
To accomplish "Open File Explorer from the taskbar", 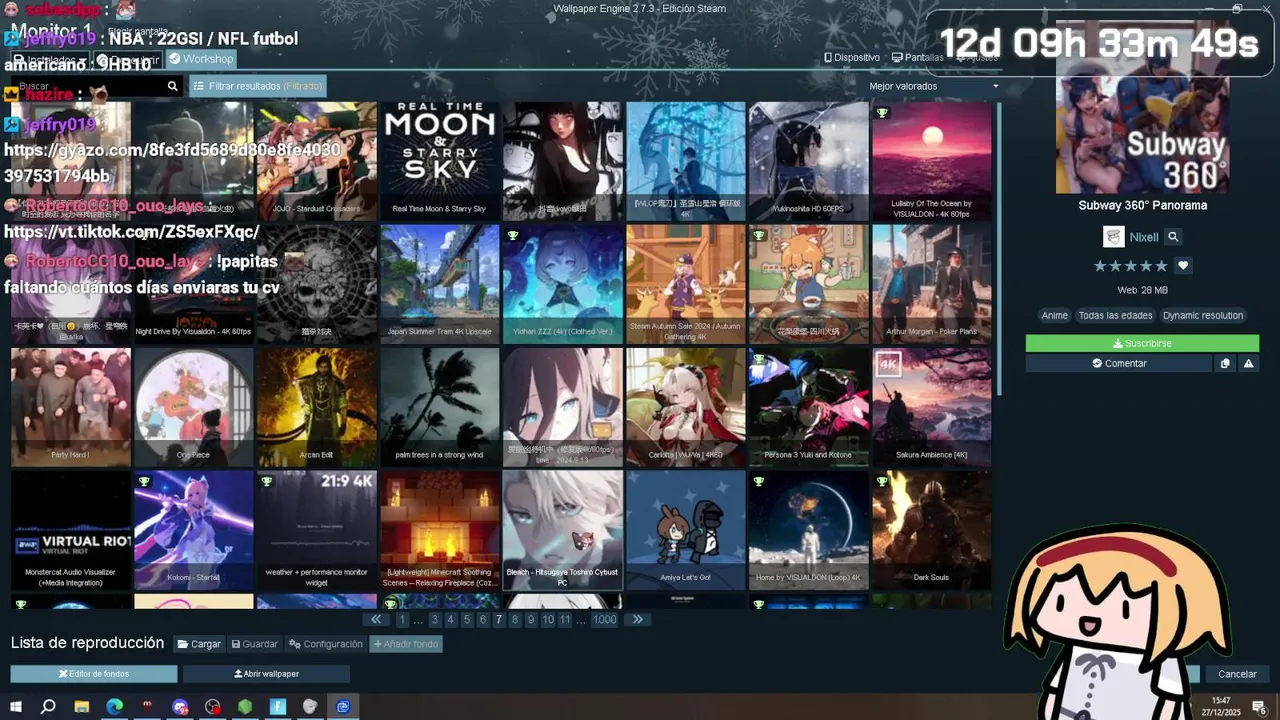I will pyautogui.click(x=82, y=707).
